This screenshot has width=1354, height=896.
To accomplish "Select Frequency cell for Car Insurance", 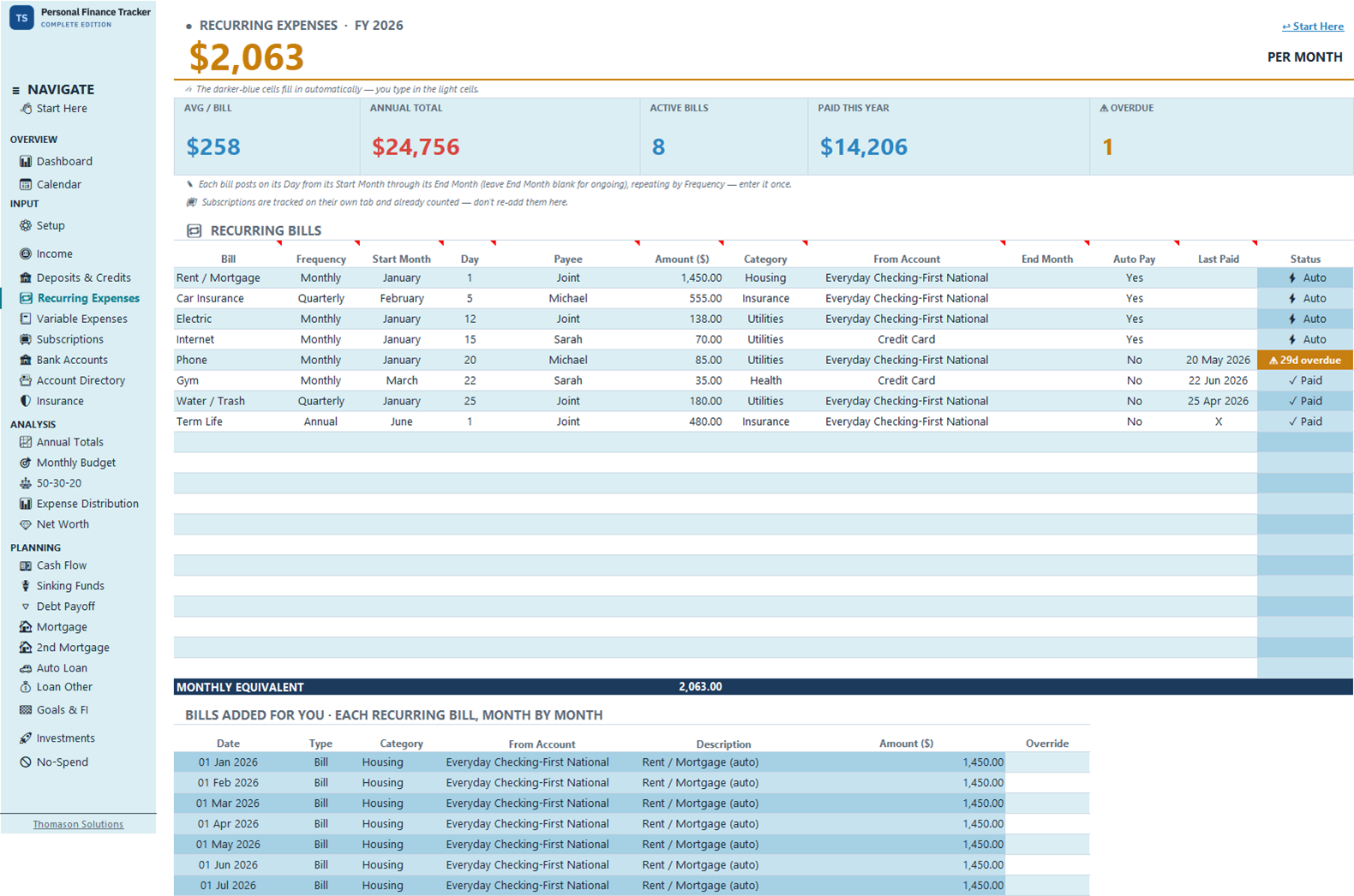I will click(x=321, y=298).
